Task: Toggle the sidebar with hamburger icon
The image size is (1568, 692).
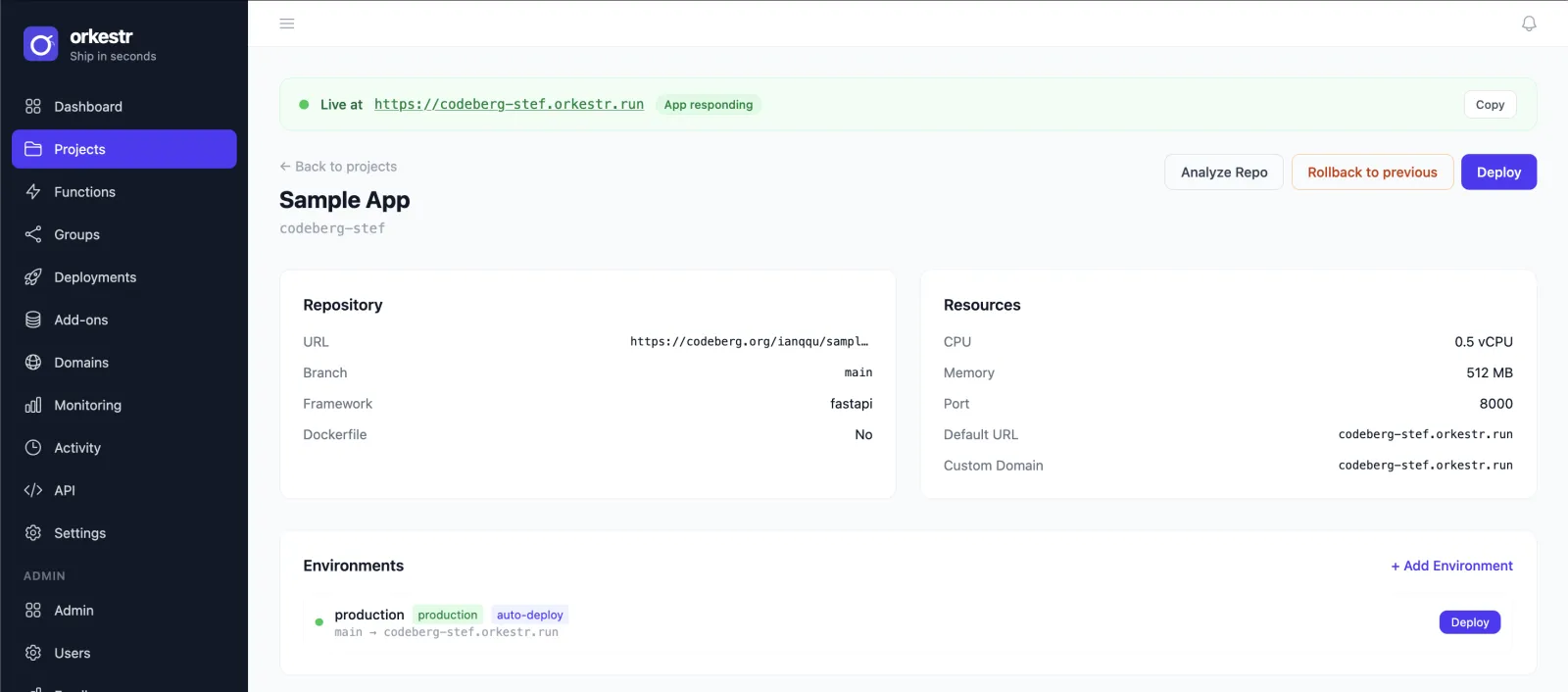Action: (287, 24)
